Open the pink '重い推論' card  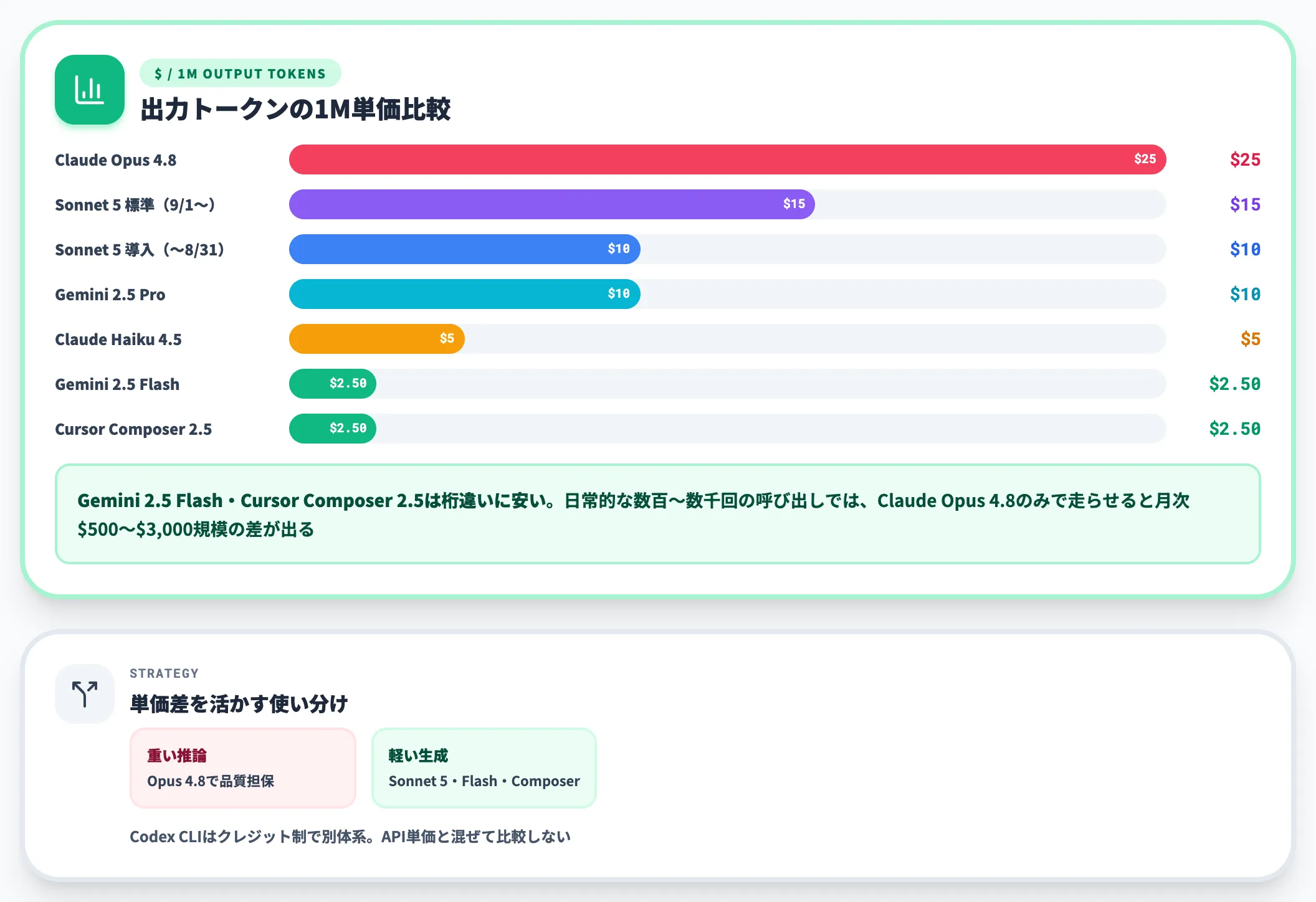[242, 768]
